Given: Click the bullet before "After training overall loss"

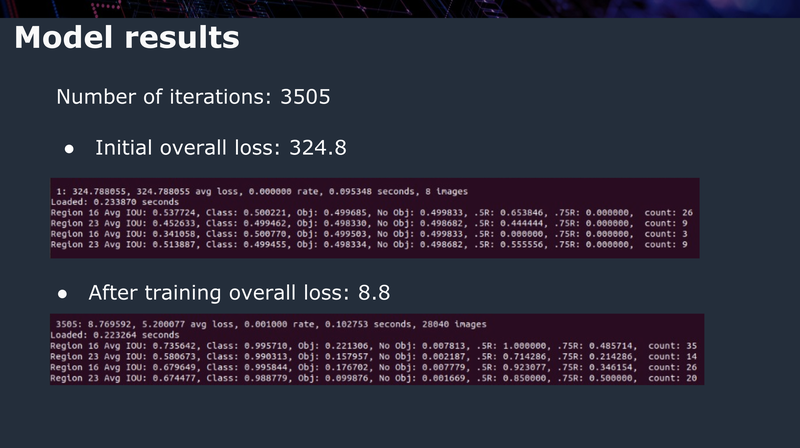Looking at the screenshot, I should coord(62,294).
